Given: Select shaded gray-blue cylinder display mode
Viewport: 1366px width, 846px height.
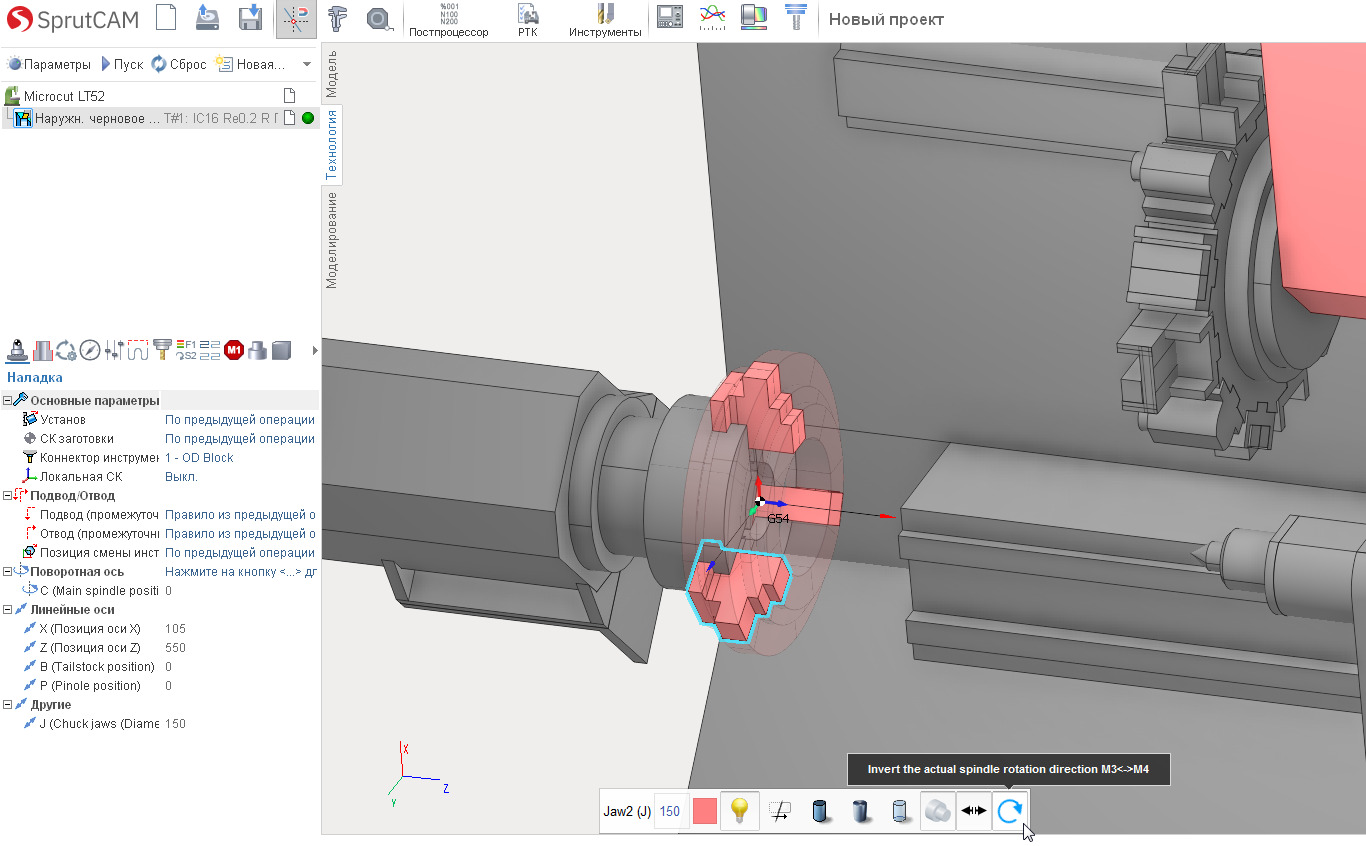Looking at the screenshot, I should pyautogui.click(x=860, y=811).
